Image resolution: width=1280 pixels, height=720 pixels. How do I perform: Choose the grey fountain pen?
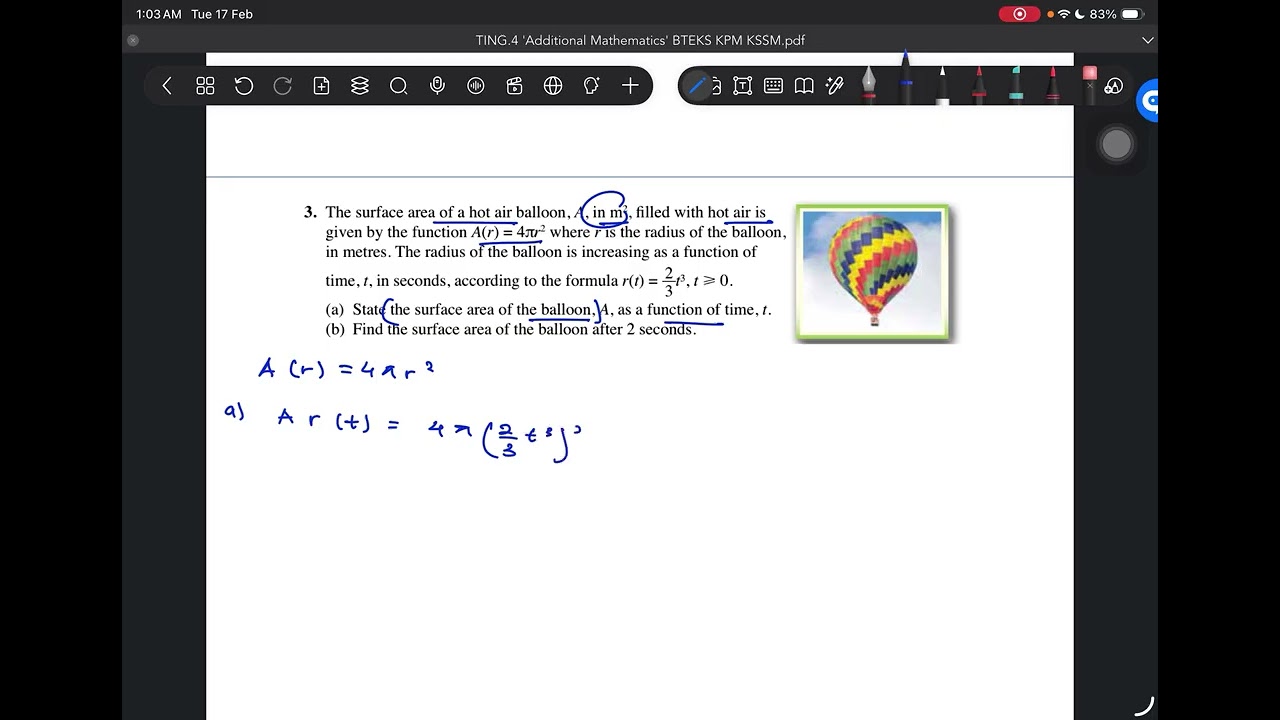coord(868,83)
